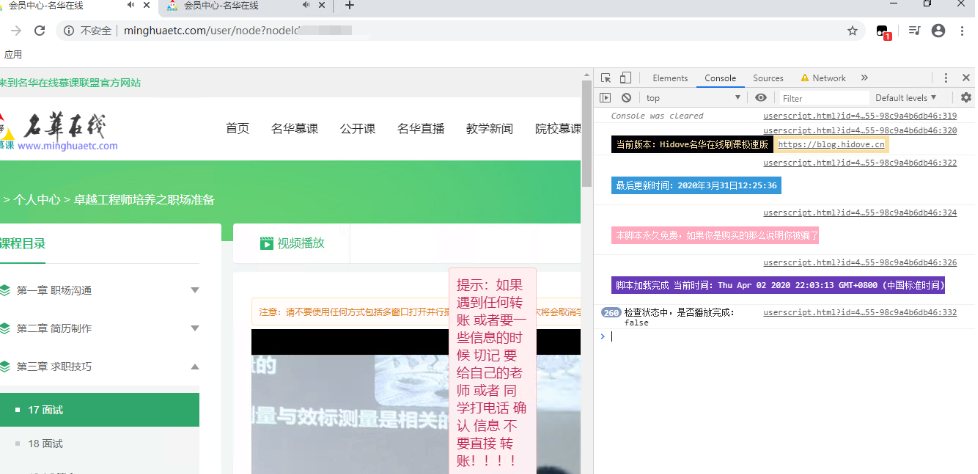The width and height of the screenshot is (978, 474).
Task: Open the userscript.html:319 source link
Action: tap(859, 116)
